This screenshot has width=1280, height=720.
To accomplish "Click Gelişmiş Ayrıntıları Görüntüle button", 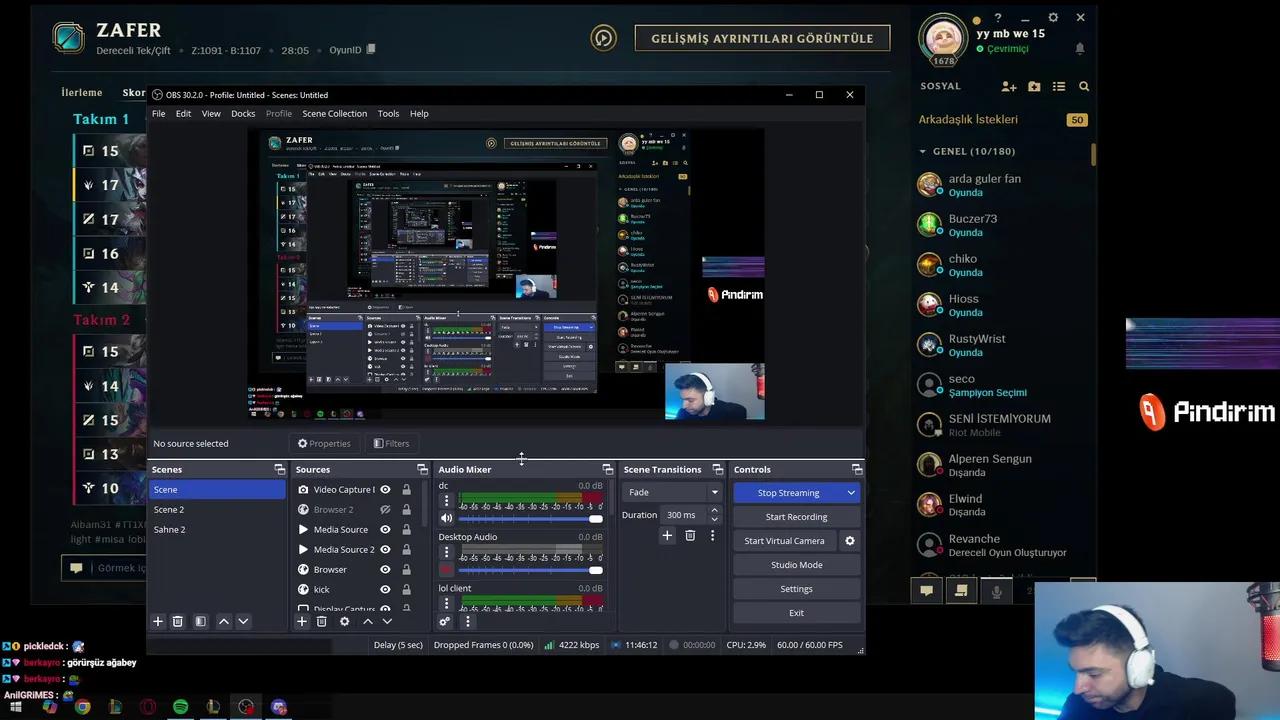I will pos(762,38).
